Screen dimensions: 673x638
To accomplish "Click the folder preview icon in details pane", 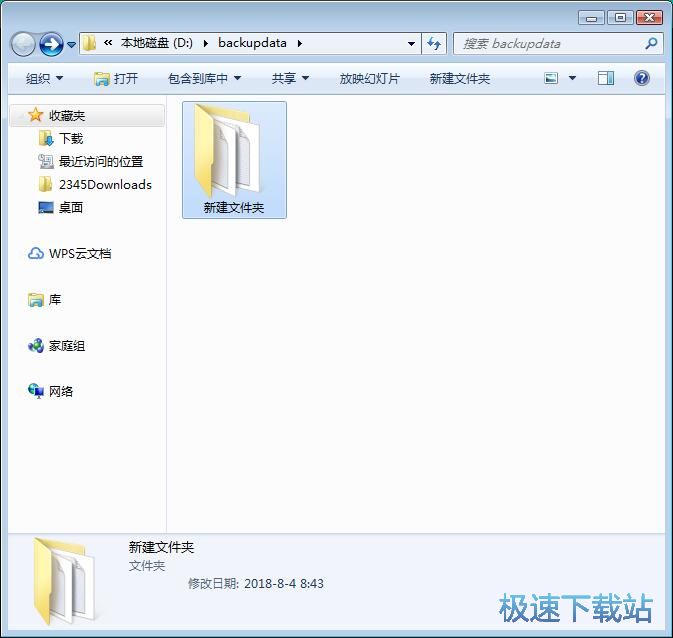I will (64, 581).
